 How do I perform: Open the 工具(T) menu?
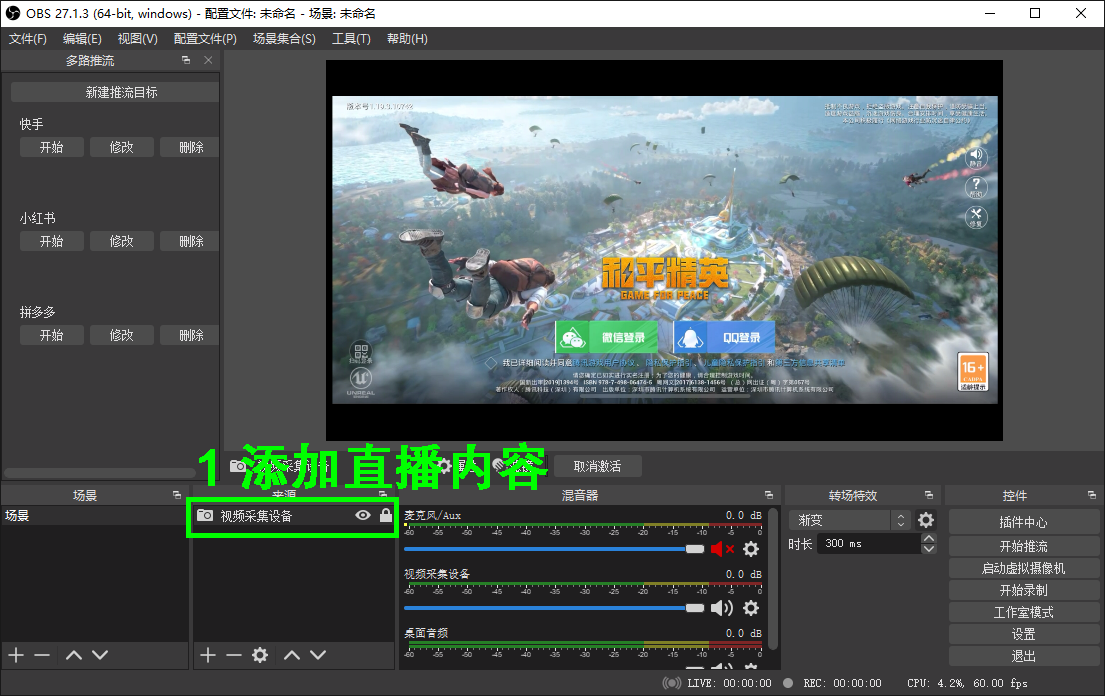[x=351, y=39]
